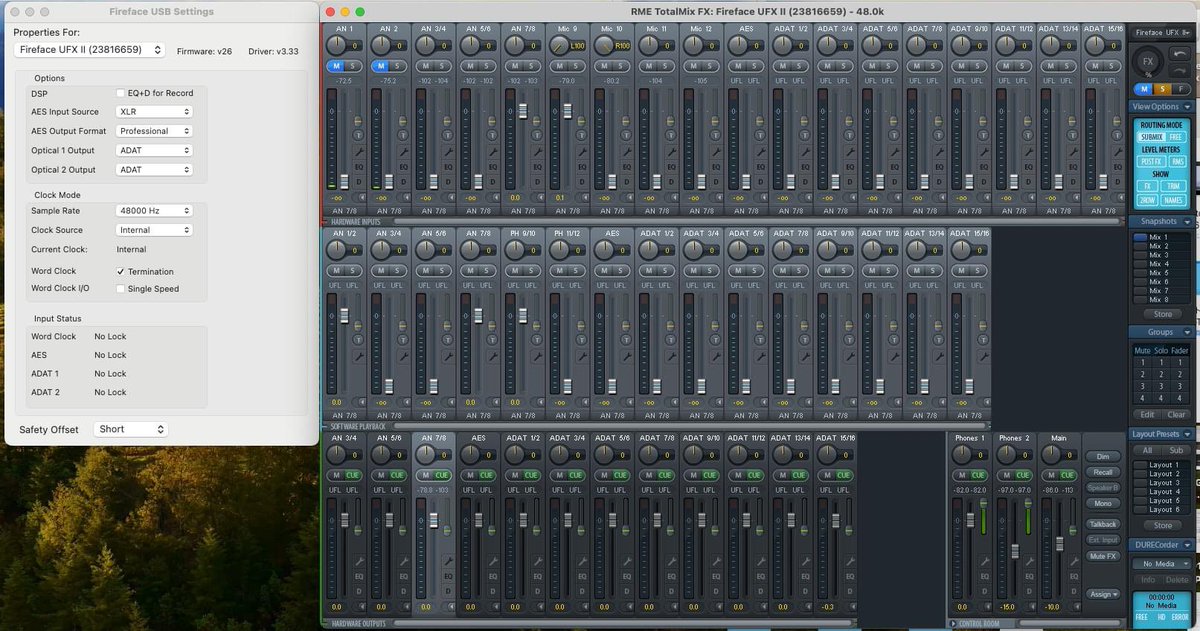Open Clock Source dropdown

coord(153,230)
